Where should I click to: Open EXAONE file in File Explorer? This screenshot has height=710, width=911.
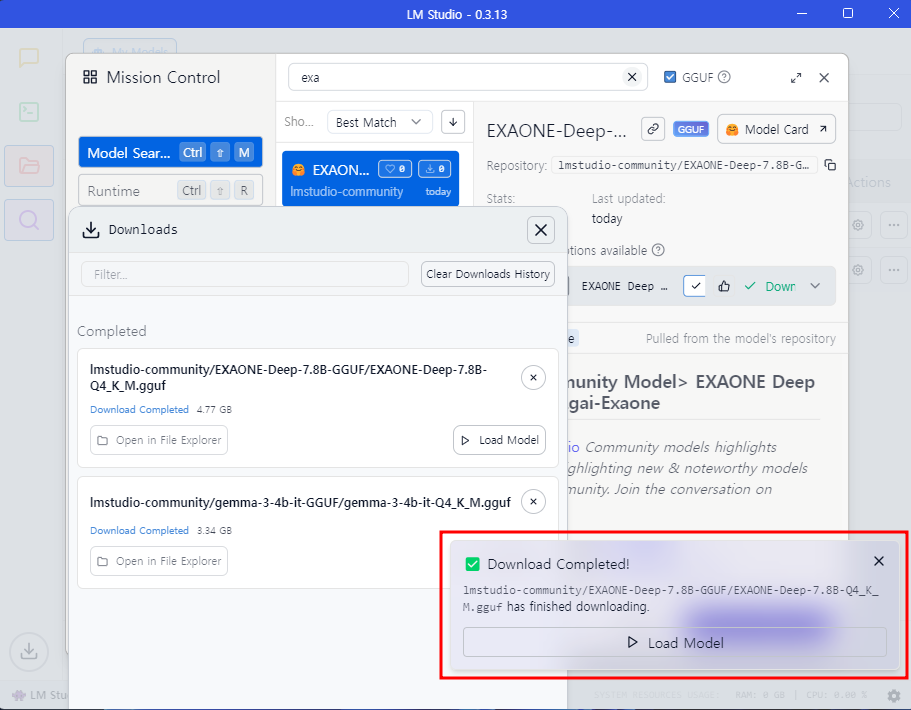click(159, 440)
